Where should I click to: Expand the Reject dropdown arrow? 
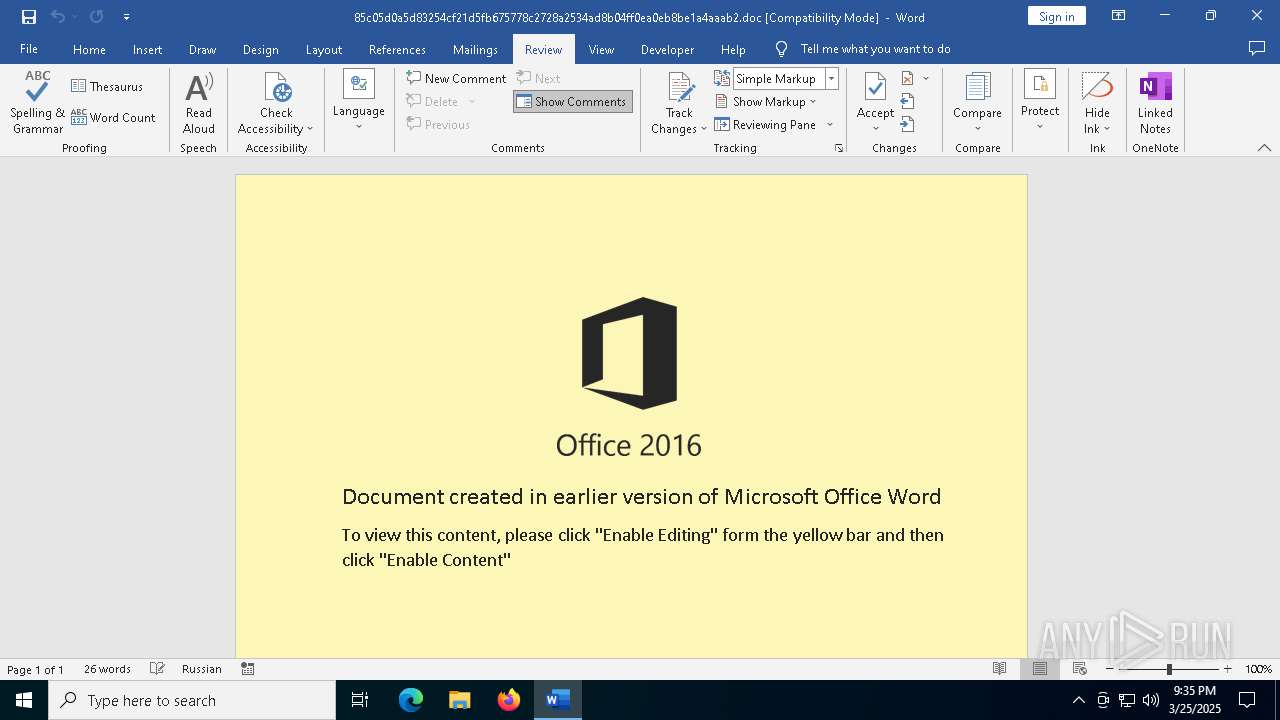coord(926,78)
